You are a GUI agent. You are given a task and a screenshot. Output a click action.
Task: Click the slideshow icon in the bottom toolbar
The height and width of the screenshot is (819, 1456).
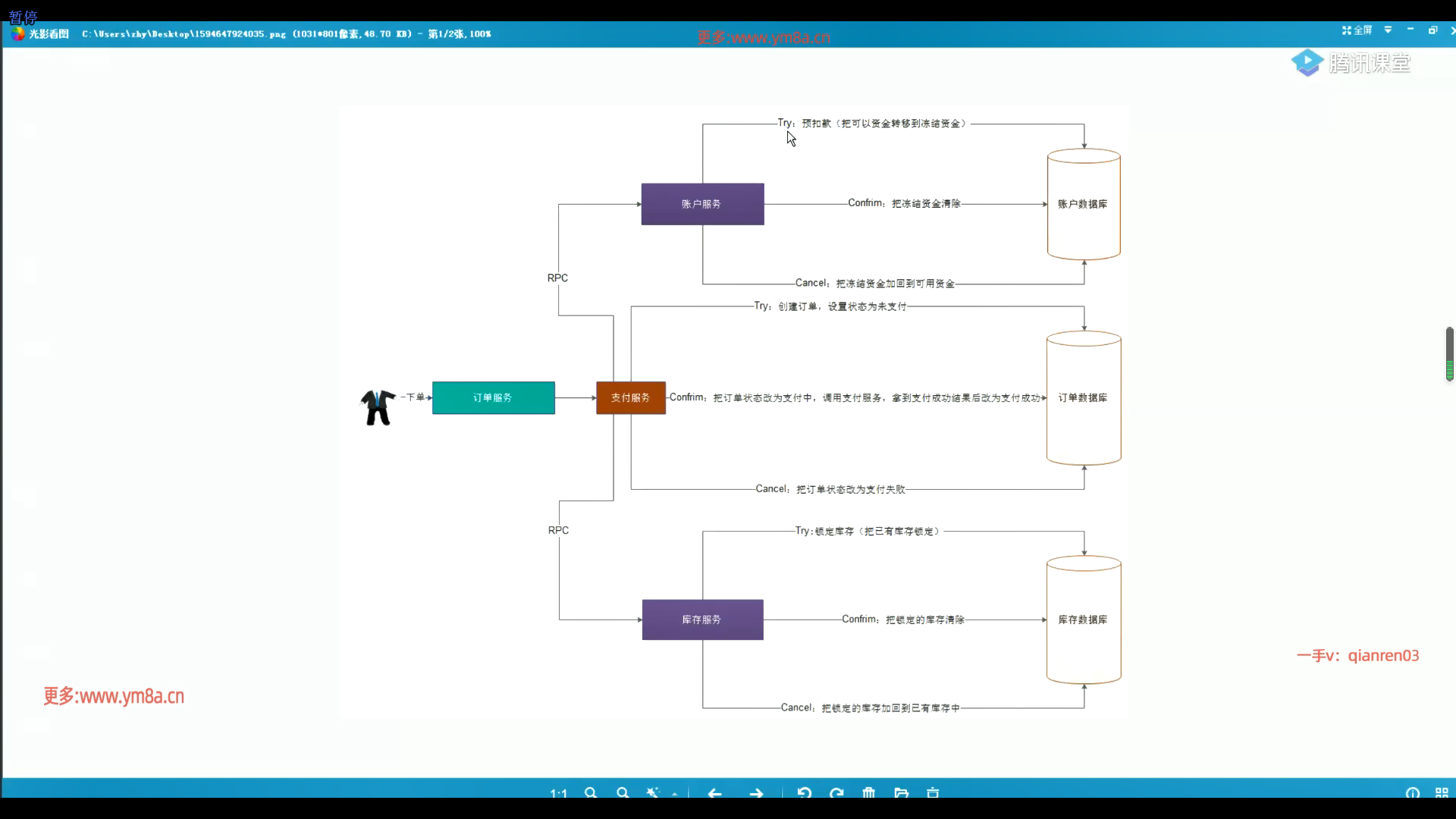tap(933, 793)
